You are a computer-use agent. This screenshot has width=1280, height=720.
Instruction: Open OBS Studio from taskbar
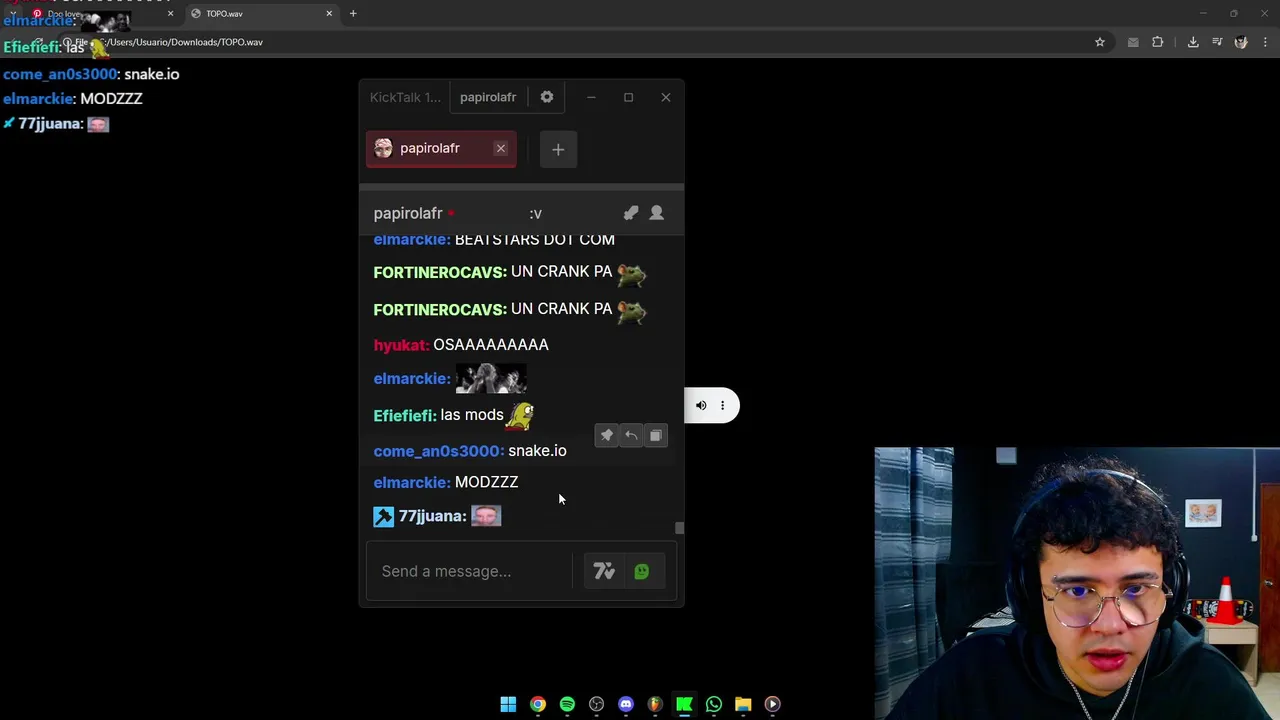597,704
